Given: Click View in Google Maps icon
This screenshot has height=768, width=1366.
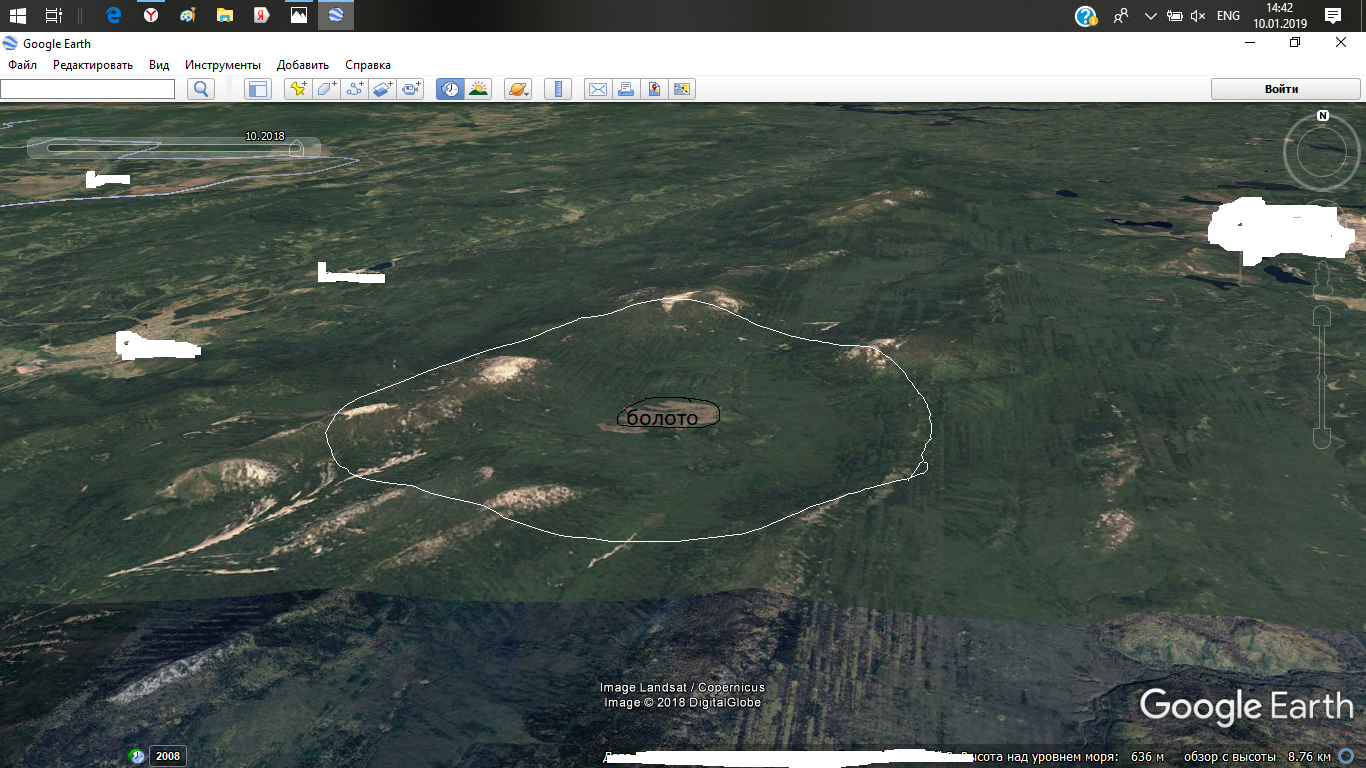Looking at the screenshot, I should pyautogui.click(x=682, y=89).
